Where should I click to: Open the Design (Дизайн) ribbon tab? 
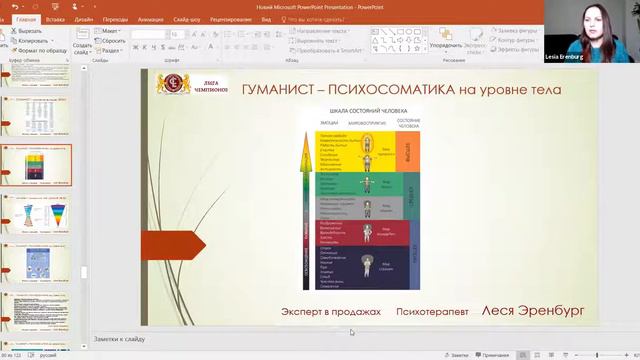(84, 20)
